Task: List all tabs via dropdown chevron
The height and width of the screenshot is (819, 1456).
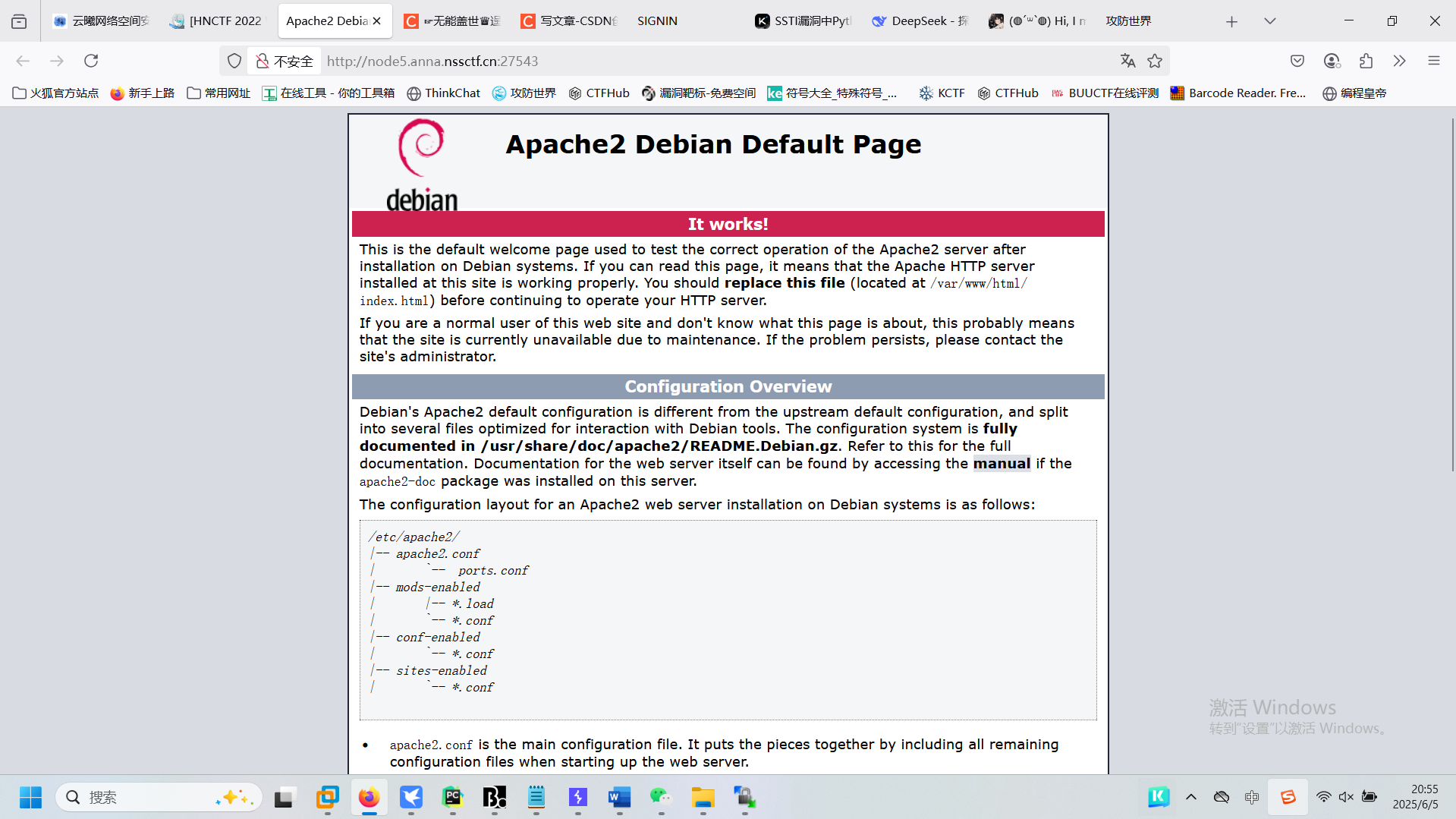Action: pos(1270,21)
